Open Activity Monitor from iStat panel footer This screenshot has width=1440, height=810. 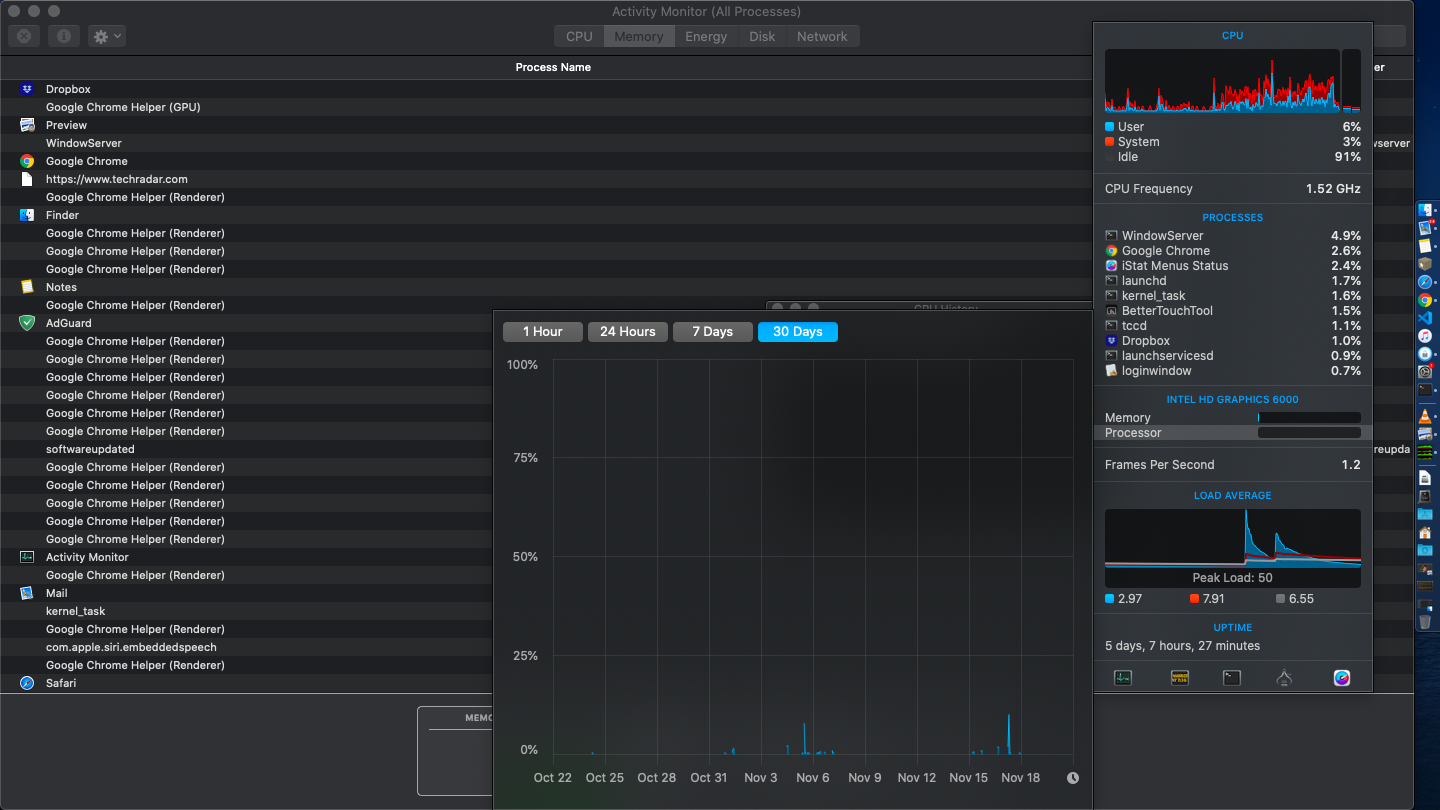[x=1123, y=677]
